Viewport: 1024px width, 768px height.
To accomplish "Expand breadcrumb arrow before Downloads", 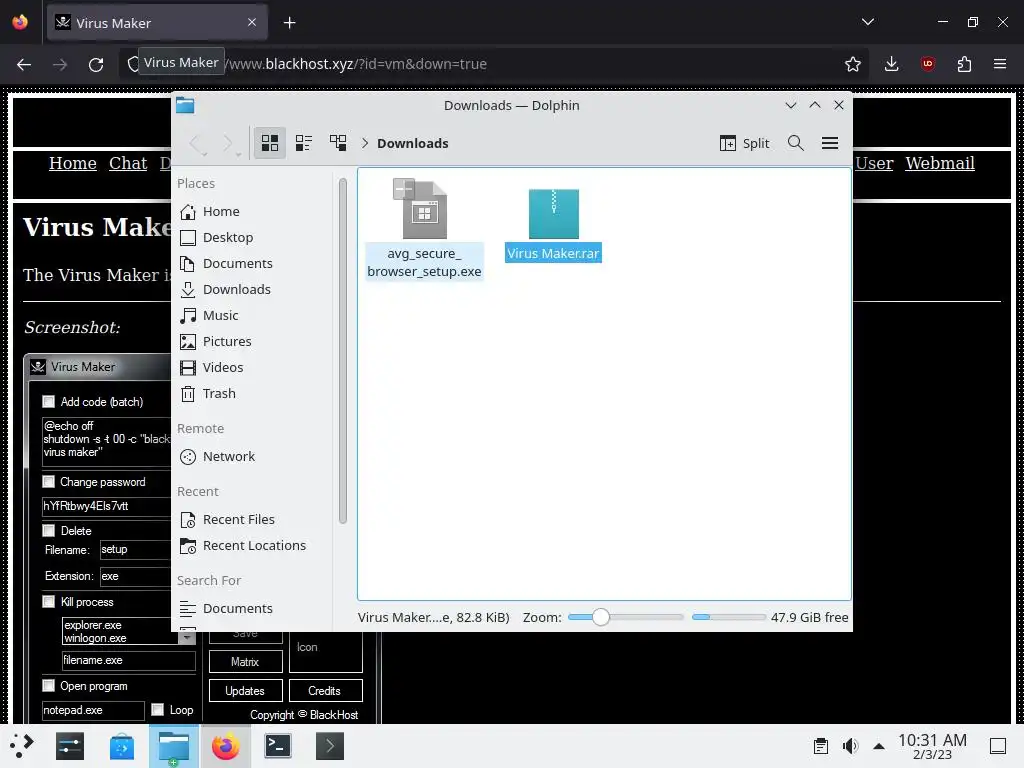I will 365,143.
